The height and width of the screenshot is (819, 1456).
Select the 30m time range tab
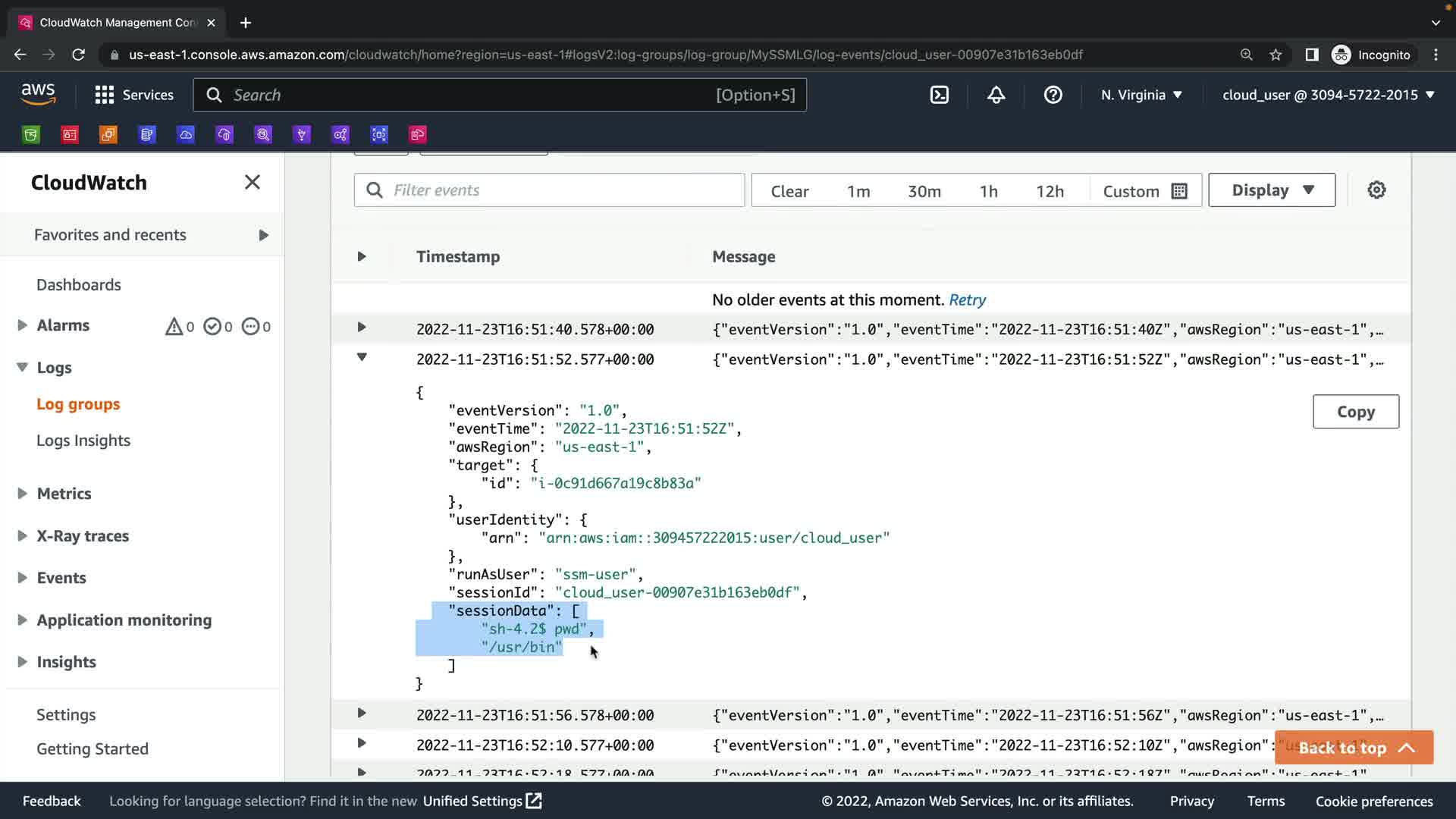pos(924,191)
